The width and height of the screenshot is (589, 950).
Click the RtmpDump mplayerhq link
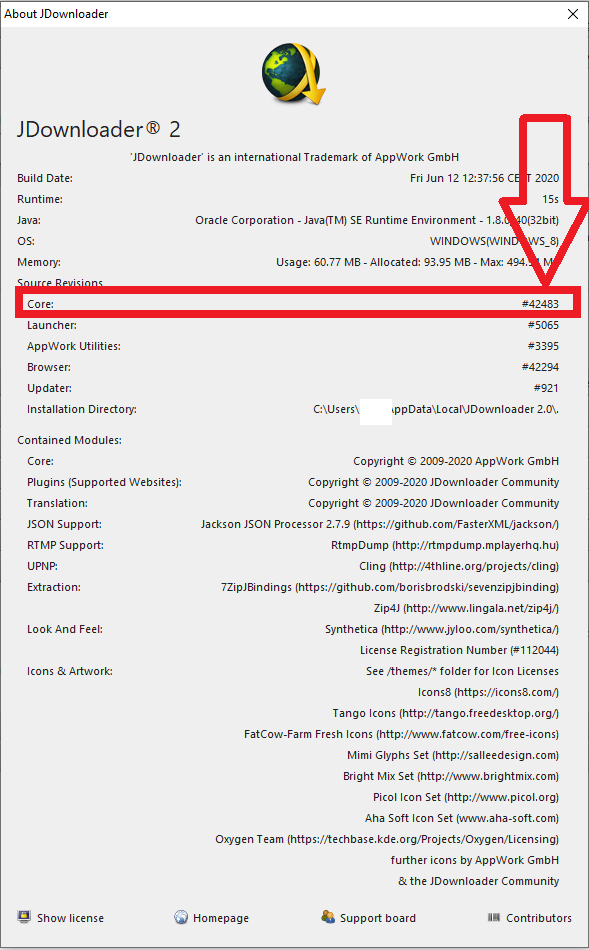445,545
